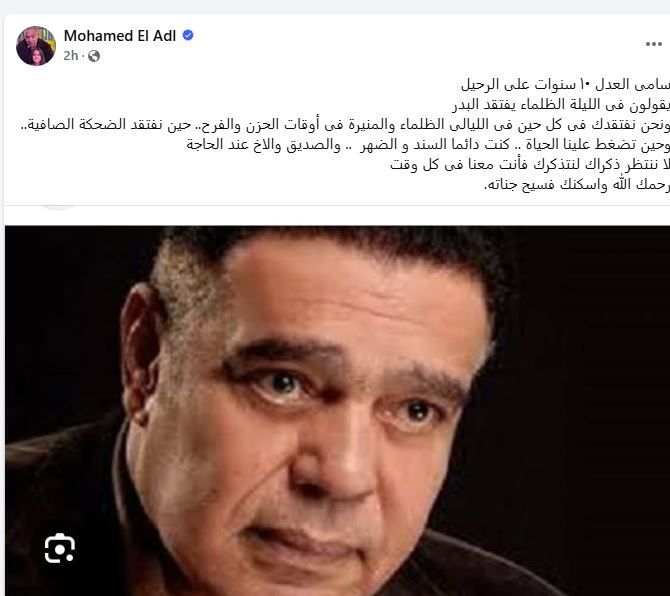Open the post's 2h timestamp
Viewport: 670px width, 596px height.
coord(71,56)
